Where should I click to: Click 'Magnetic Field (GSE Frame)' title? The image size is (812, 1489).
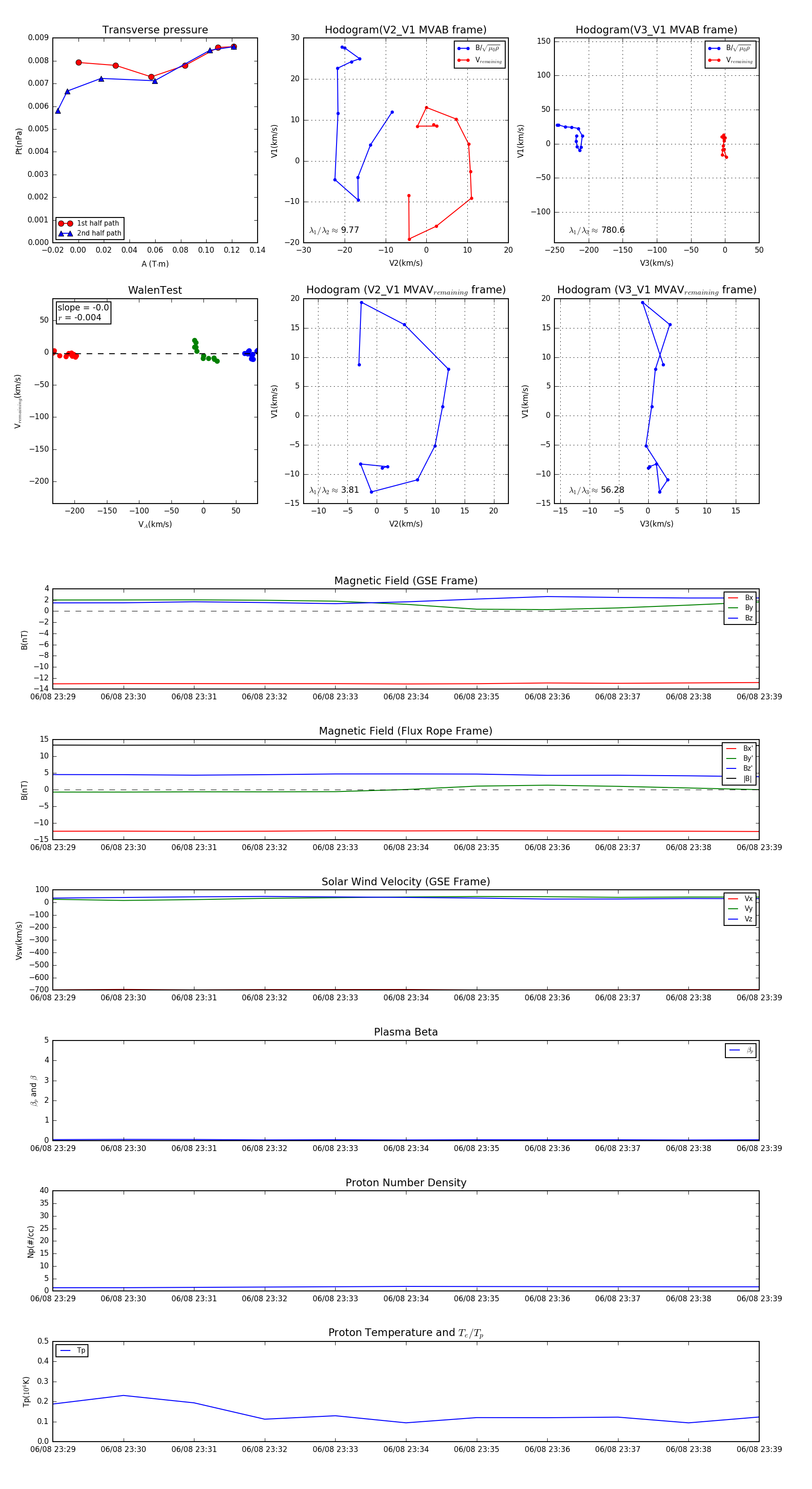(406, 581)
